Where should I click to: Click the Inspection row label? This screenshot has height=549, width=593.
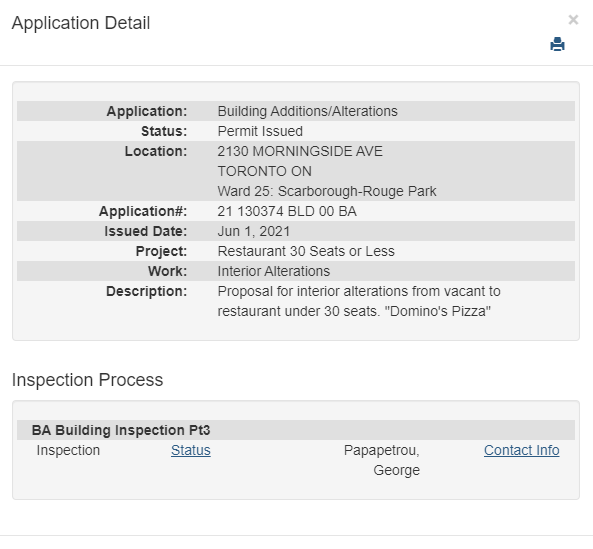[68, 450]
